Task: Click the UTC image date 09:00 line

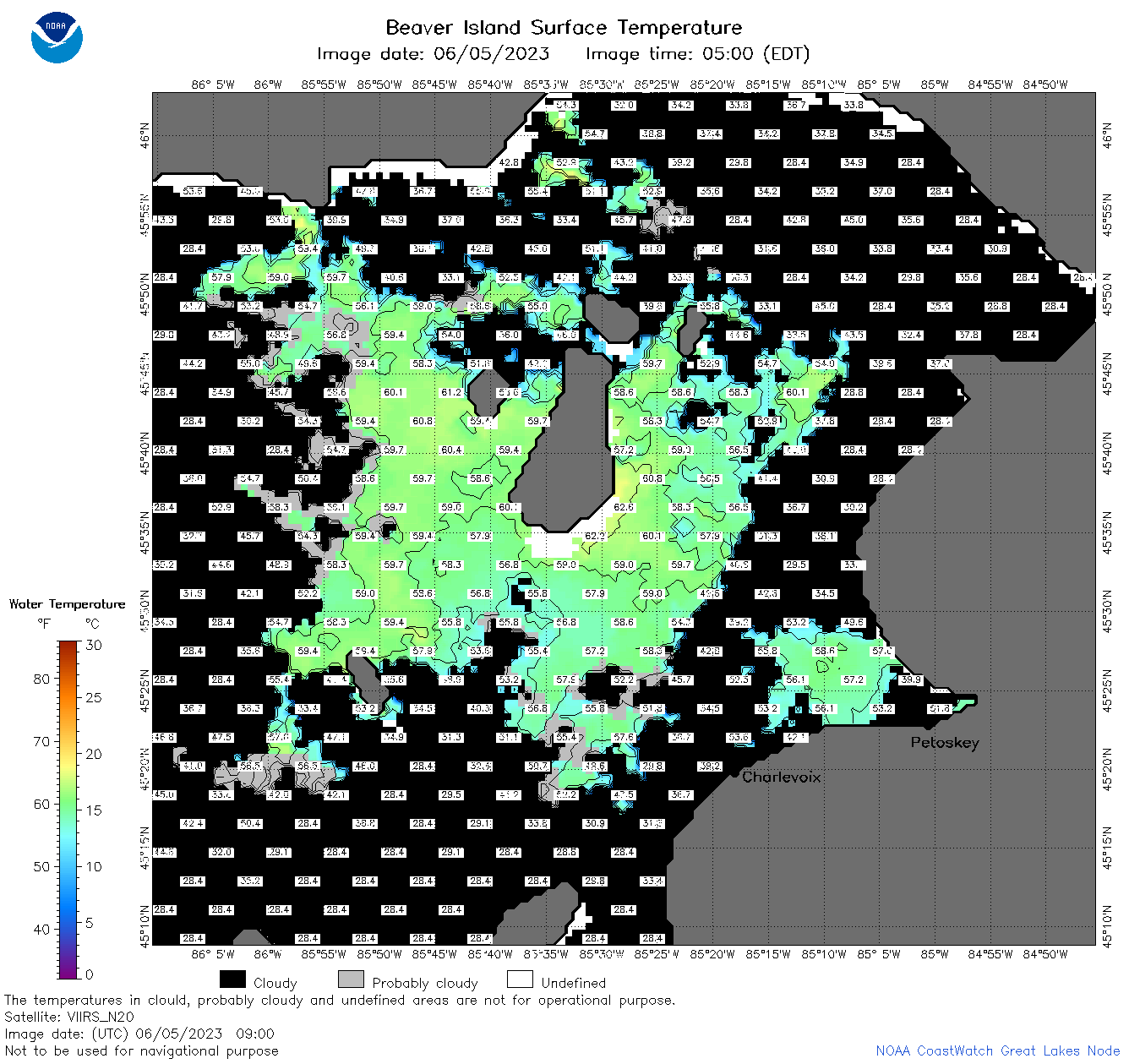Action: (139, 1034)
